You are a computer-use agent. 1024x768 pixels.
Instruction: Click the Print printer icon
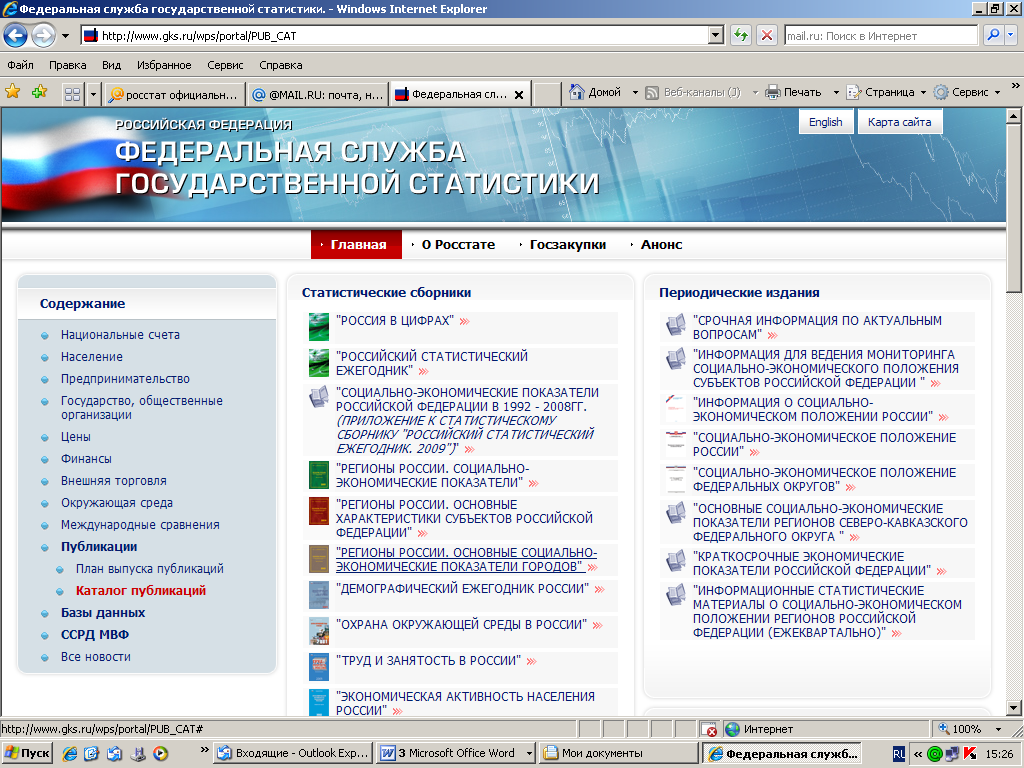[x=773, y=92]
